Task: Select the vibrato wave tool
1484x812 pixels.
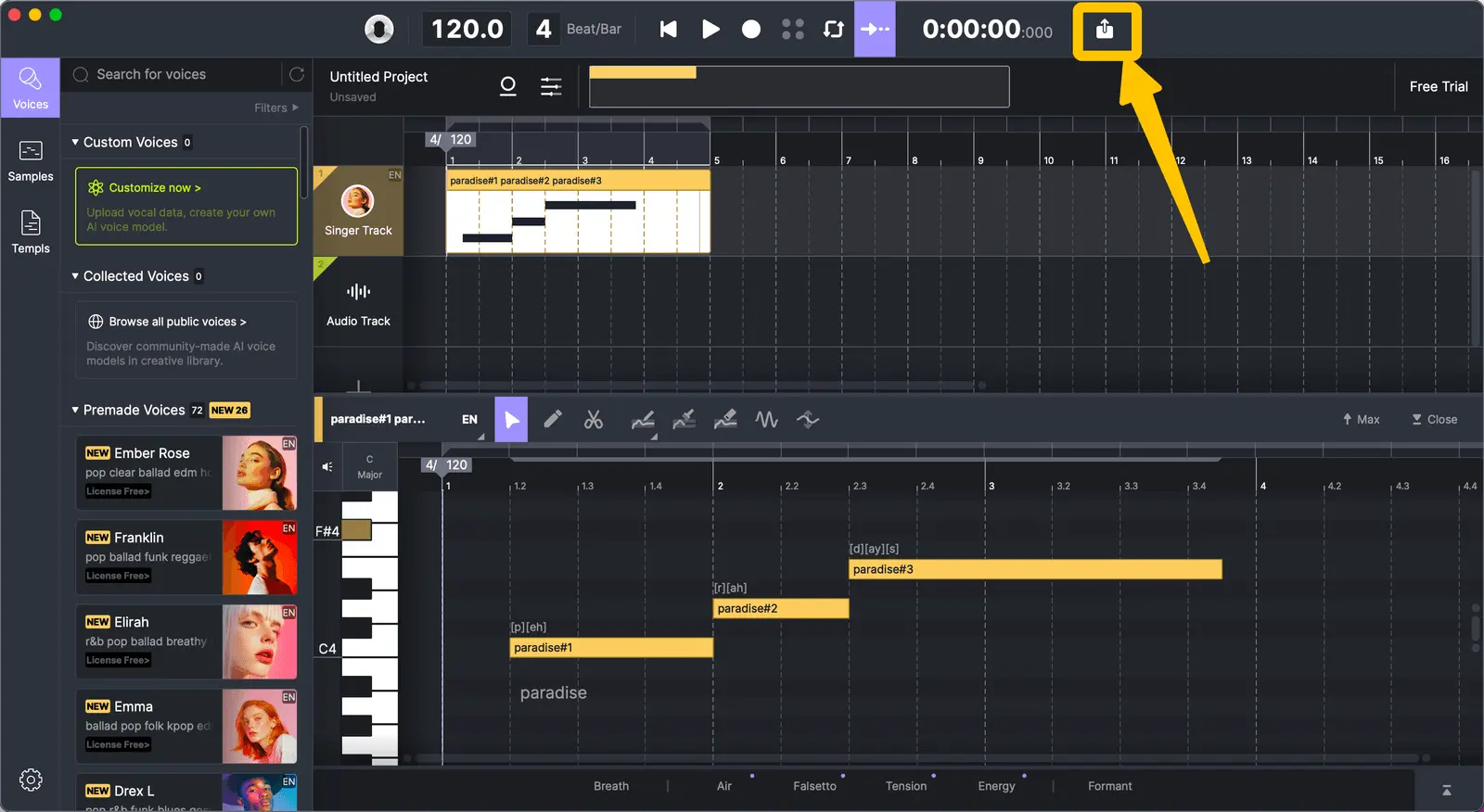Action: [766, 420]
